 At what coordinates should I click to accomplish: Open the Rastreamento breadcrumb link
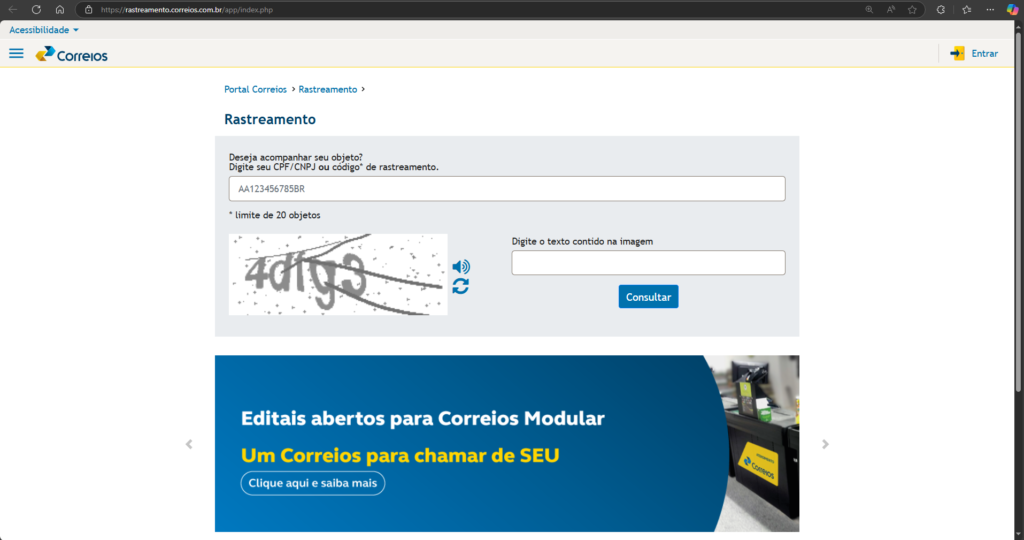tap(328, 89)
